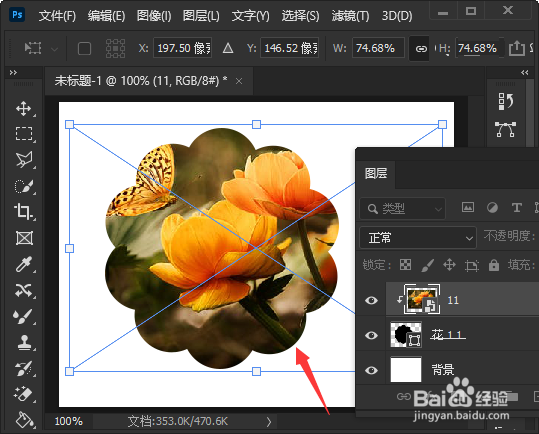
Task: Open 图像(I) menu
Action: pyautogui.click(x=154, y=16)
